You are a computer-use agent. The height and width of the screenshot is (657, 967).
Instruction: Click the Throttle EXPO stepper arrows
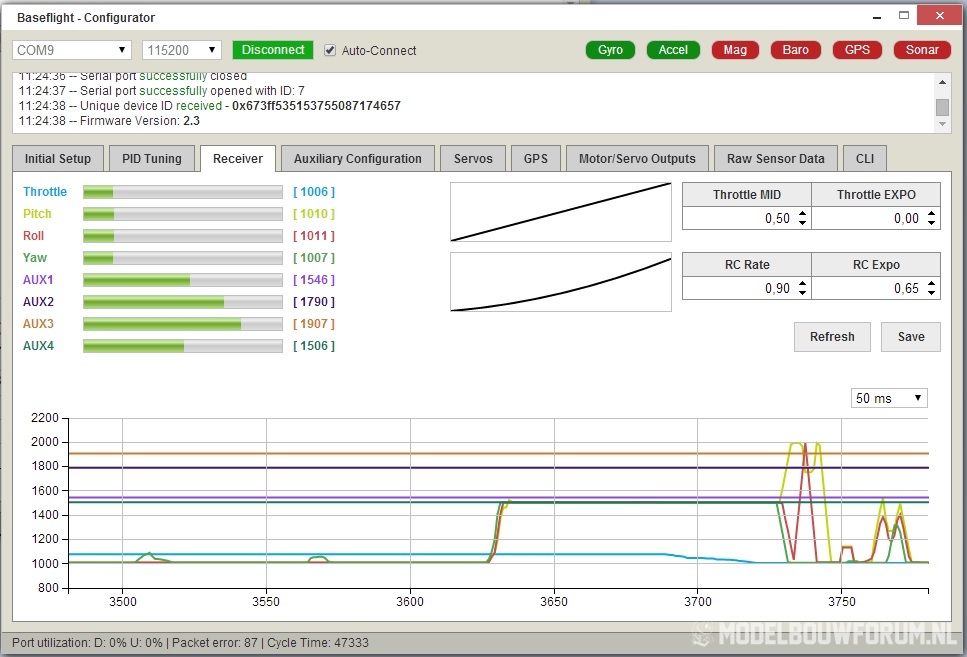click(931, 218)
